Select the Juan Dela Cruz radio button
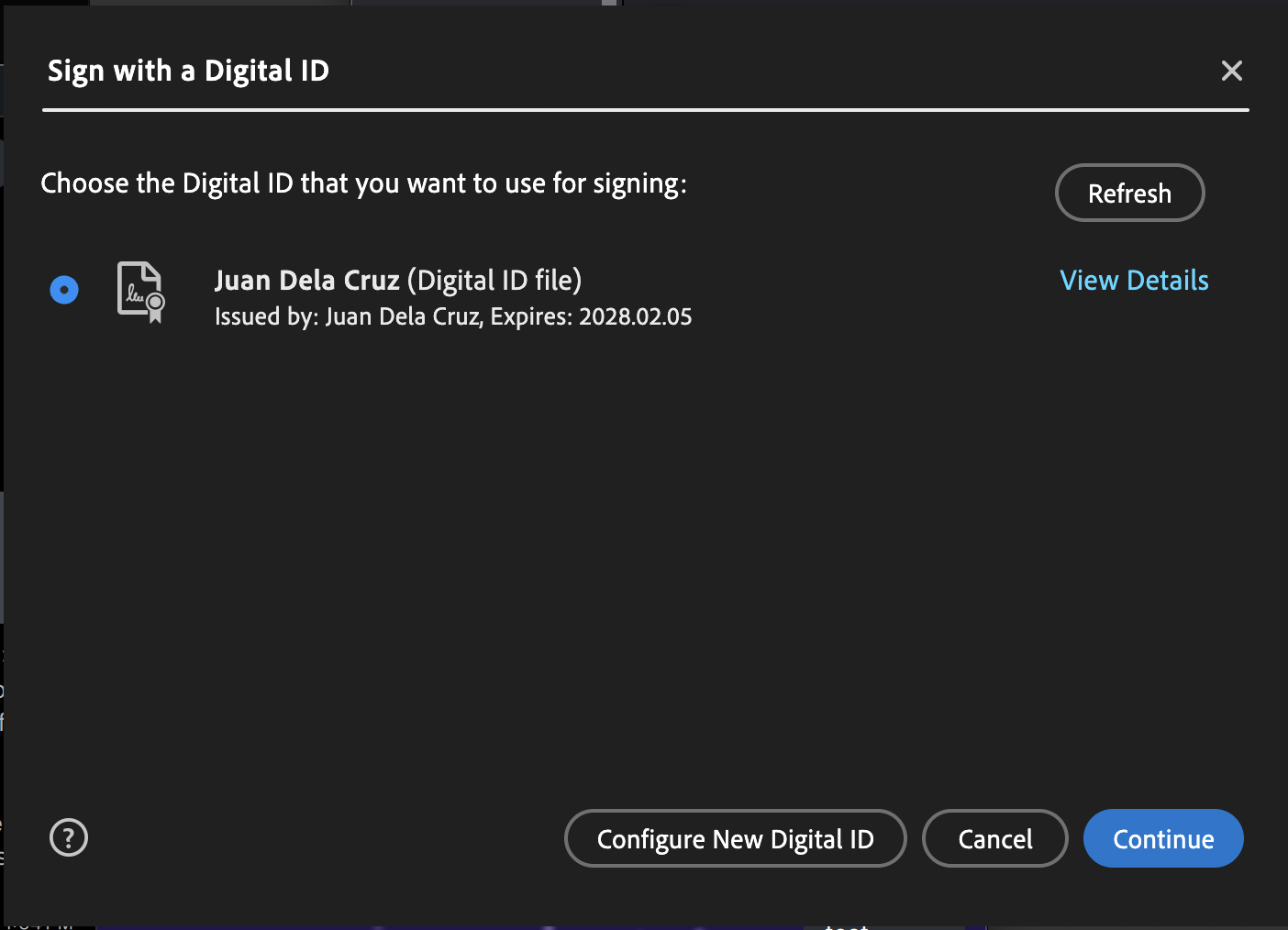1288x930 pixels. tap(64, 290)
